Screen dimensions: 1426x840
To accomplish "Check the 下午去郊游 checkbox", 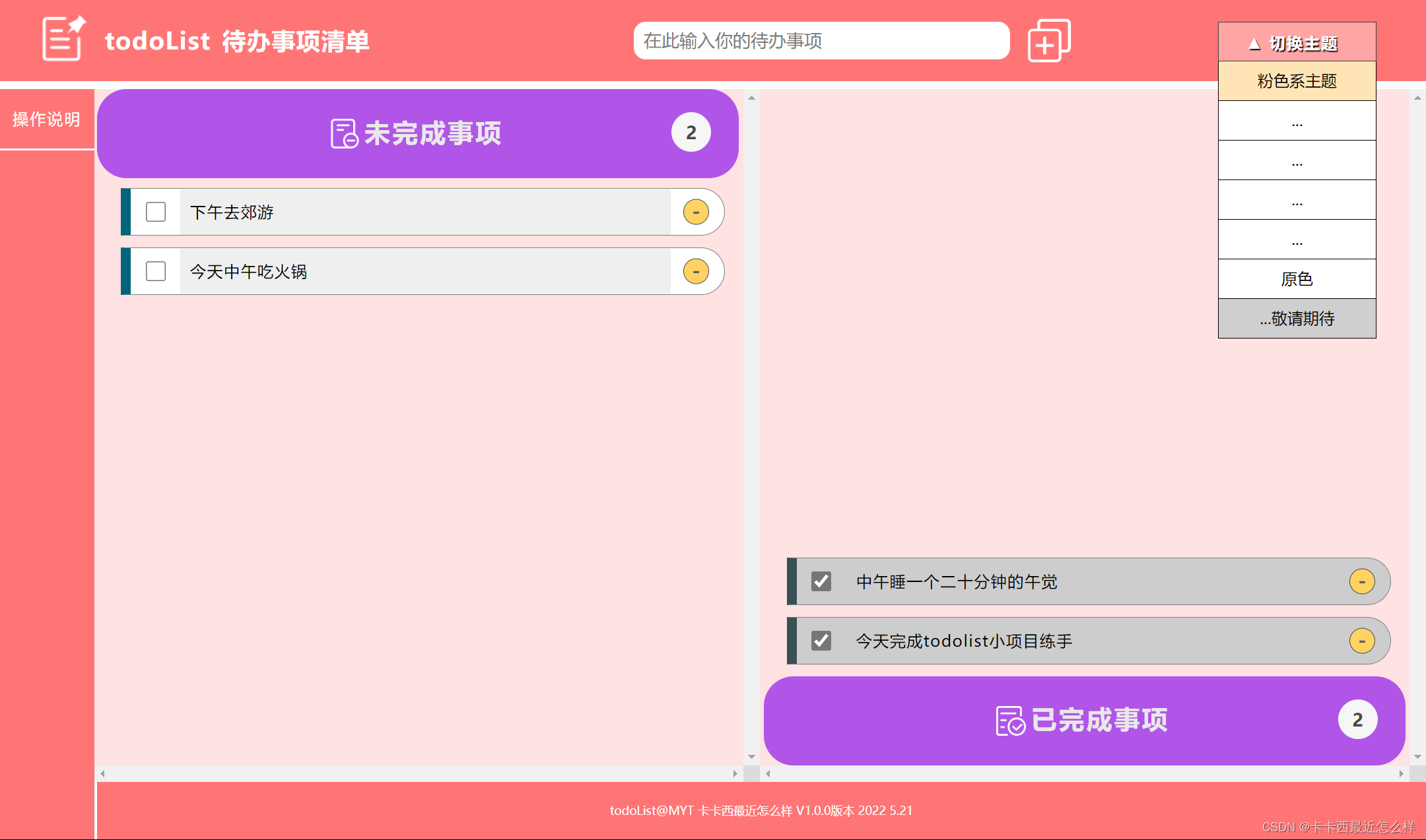I will pos(156,212).
